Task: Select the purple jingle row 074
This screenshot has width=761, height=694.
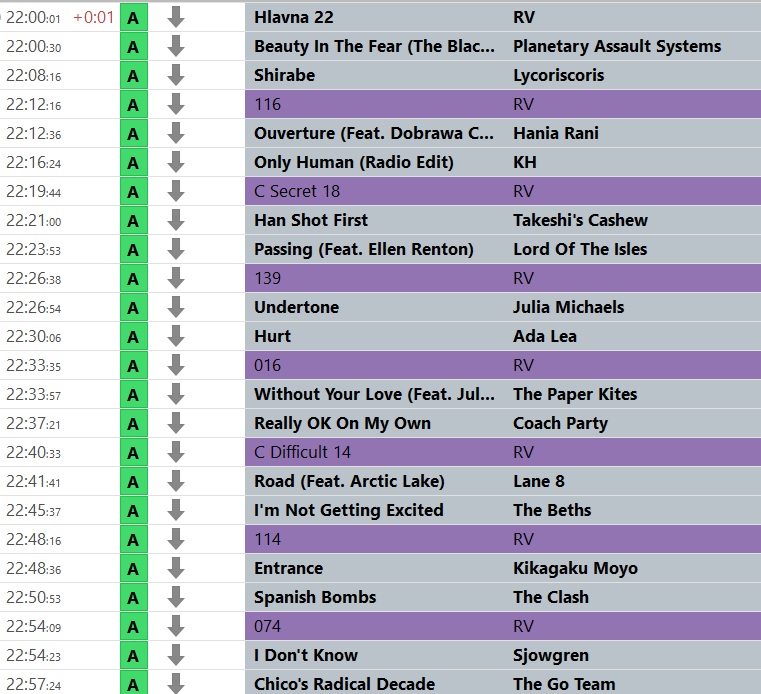Action: tap(503, 626)
